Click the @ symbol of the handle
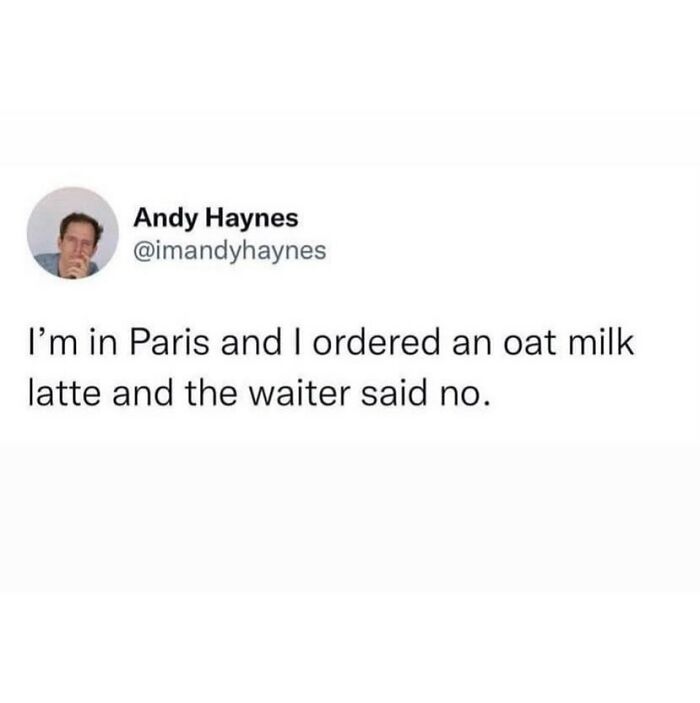700x703 pixels. pos(143,252)
